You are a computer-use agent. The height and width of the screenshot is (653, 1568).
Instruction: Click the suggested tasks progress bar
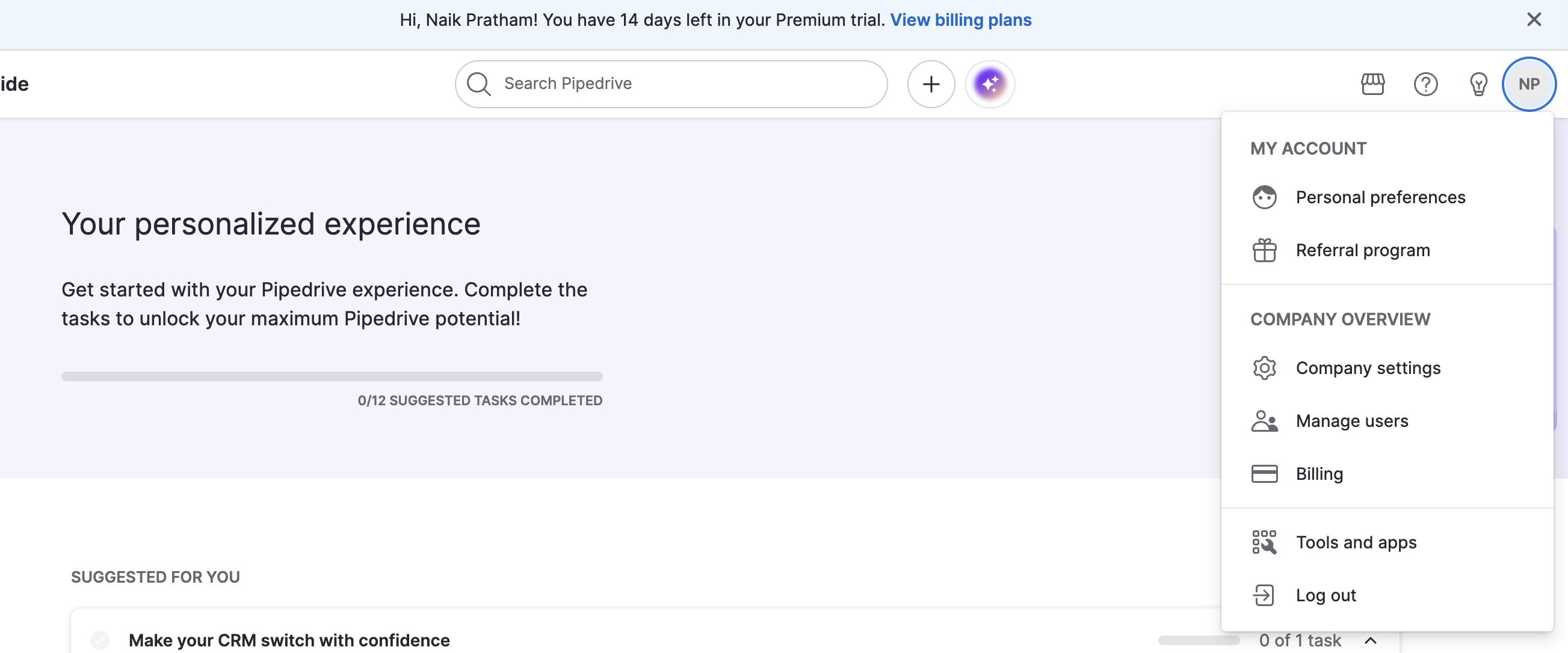[x=332, y=376]
